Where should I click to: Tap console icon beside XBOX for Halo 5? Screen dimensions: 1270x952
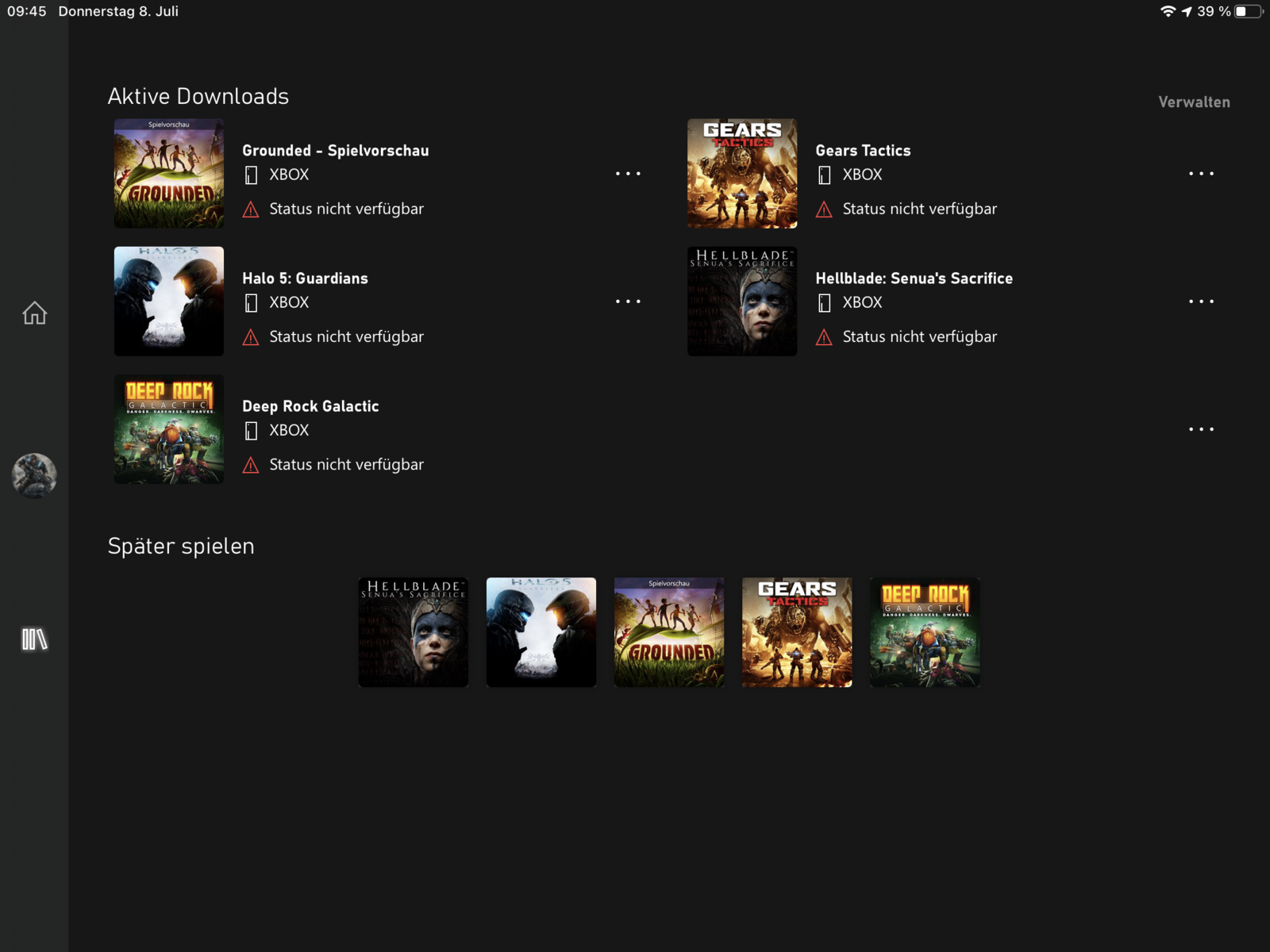[x=251, y=303]
